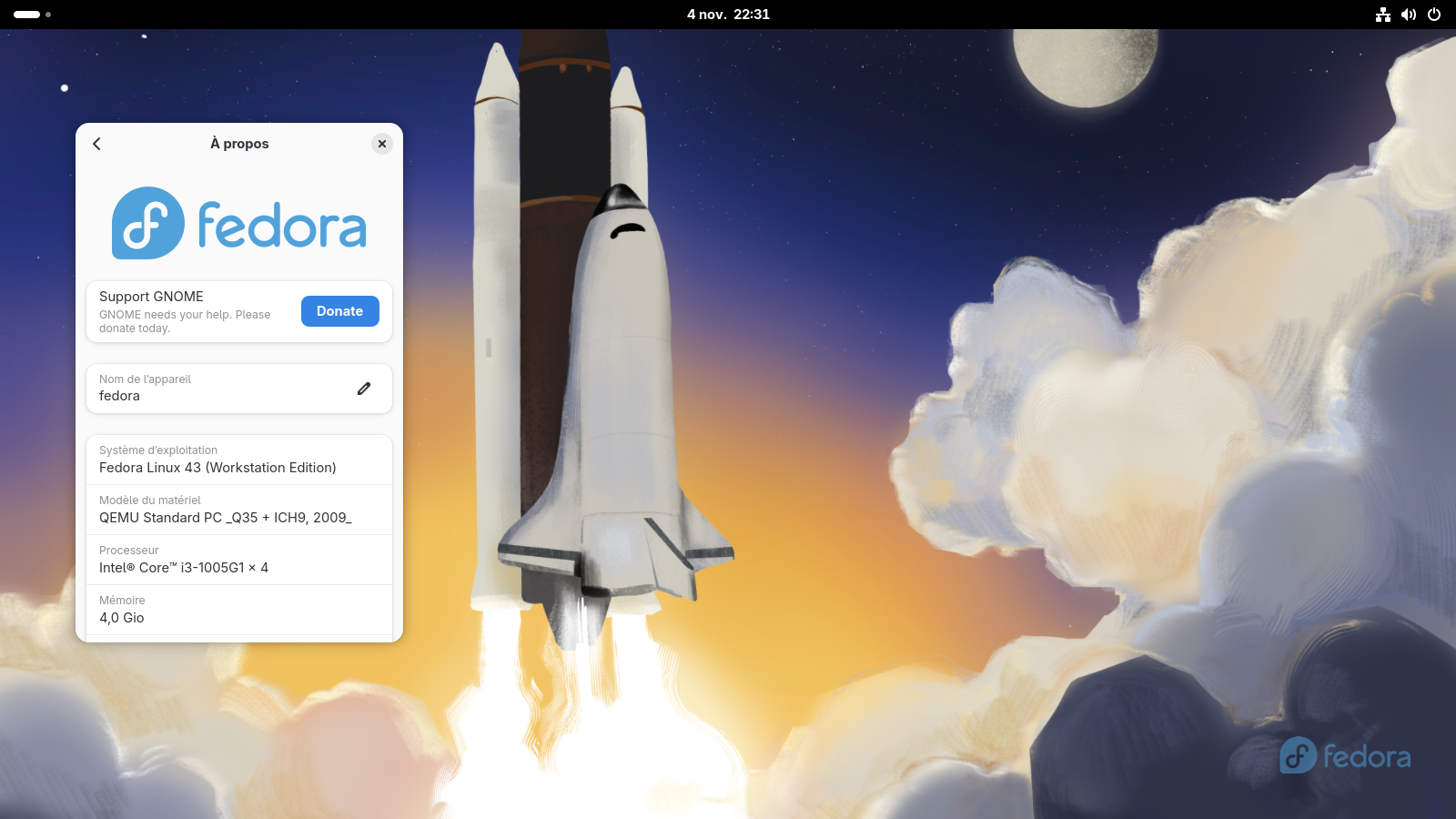The image size is (1456, 819).
Task: Close the À propos dialog
Action: (382, 144)
